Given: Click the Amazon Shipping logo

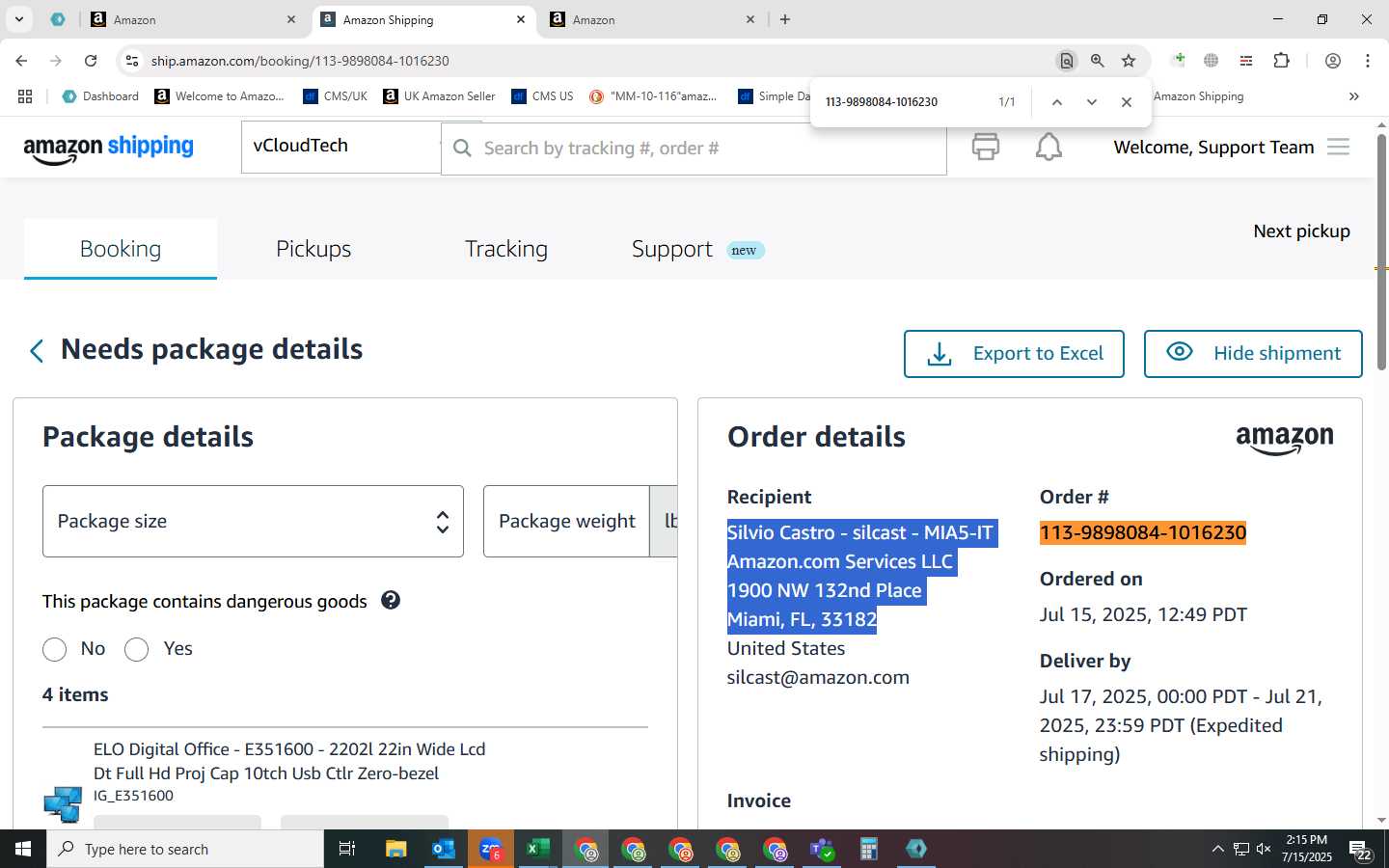Looking at the screenshot, I should coord(108,149).
